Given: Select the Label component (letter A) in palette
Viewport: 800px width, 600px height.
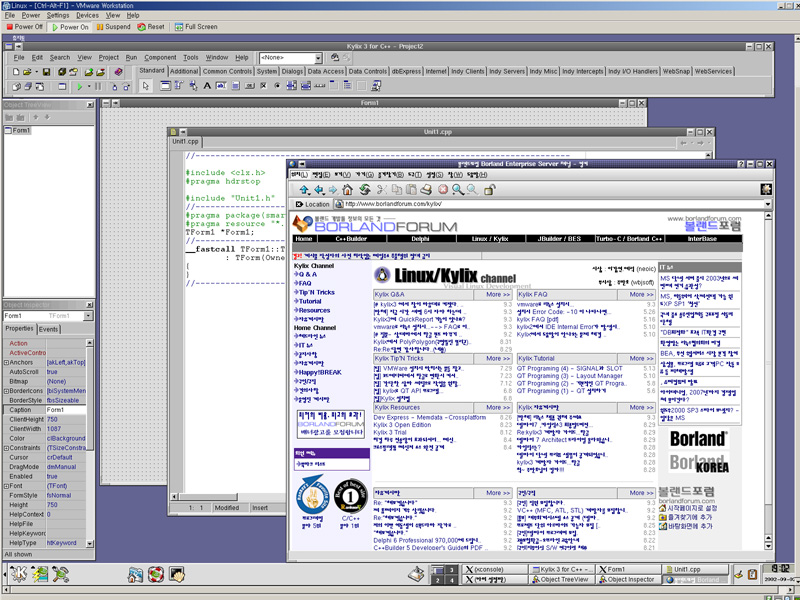Looking at the screenshot, I should (x=207, y=87).
